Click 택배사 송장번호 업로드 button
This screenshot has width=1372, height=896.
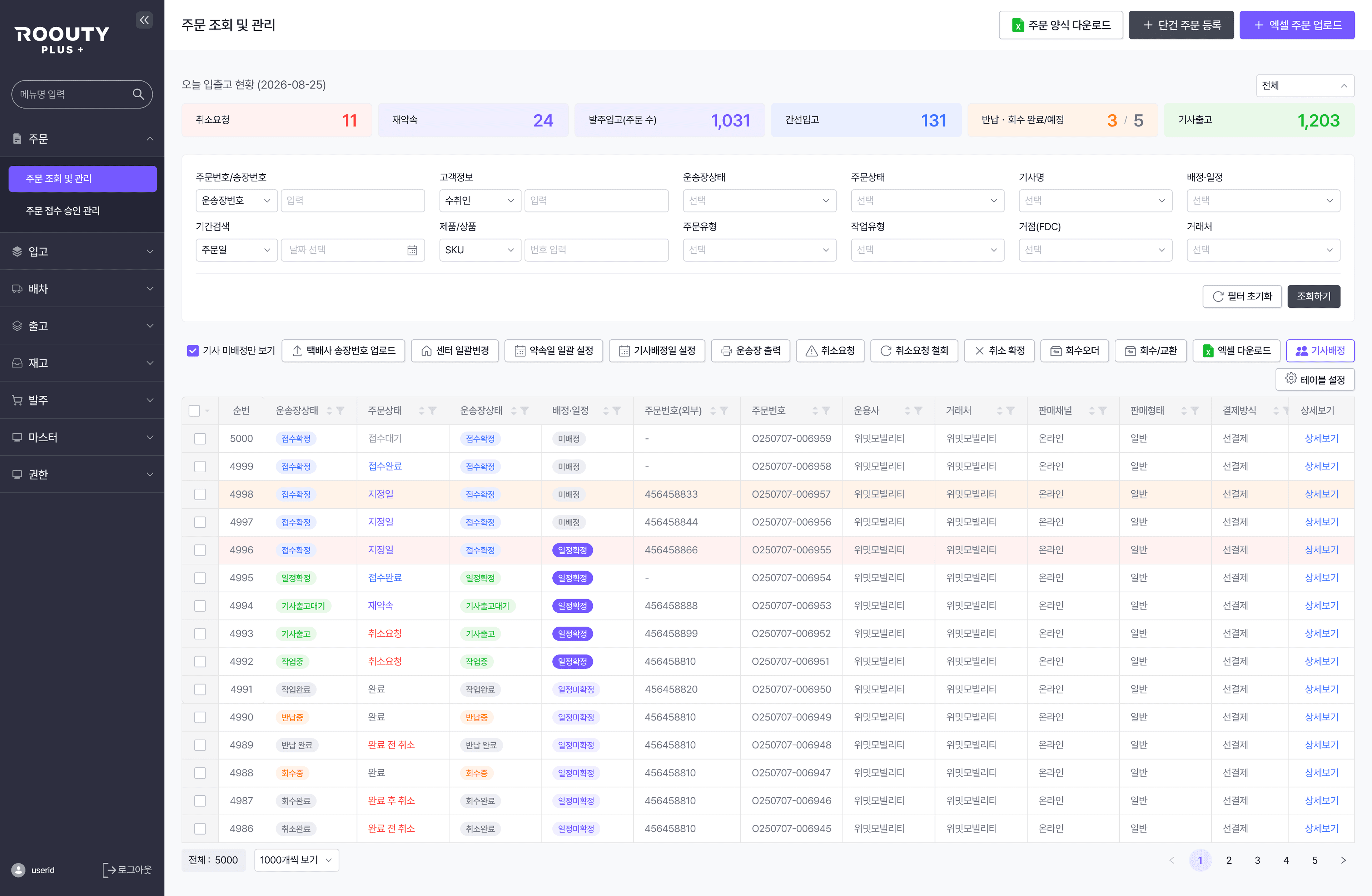coord(344,350)
